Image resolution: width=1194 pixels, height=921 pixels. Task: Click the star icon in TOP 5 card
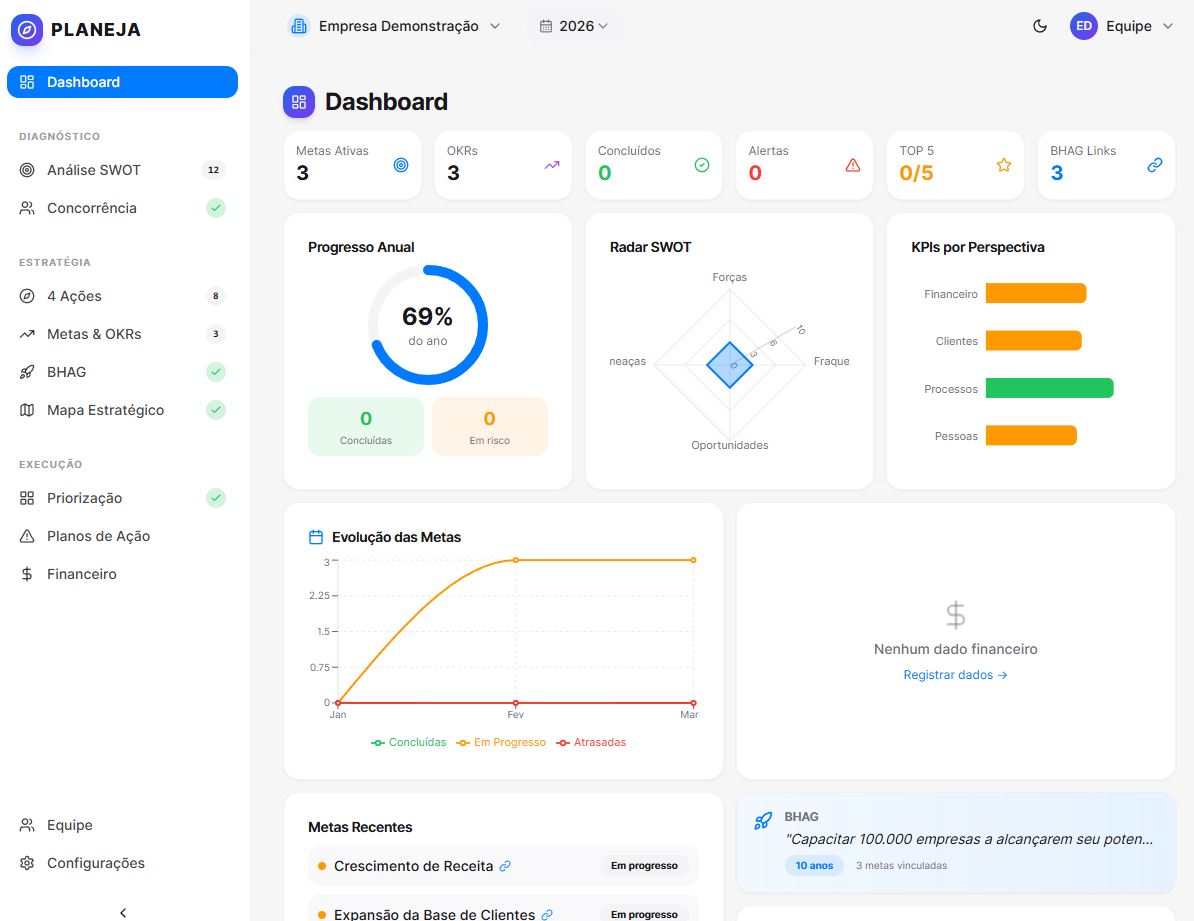tap(1004, 165)
